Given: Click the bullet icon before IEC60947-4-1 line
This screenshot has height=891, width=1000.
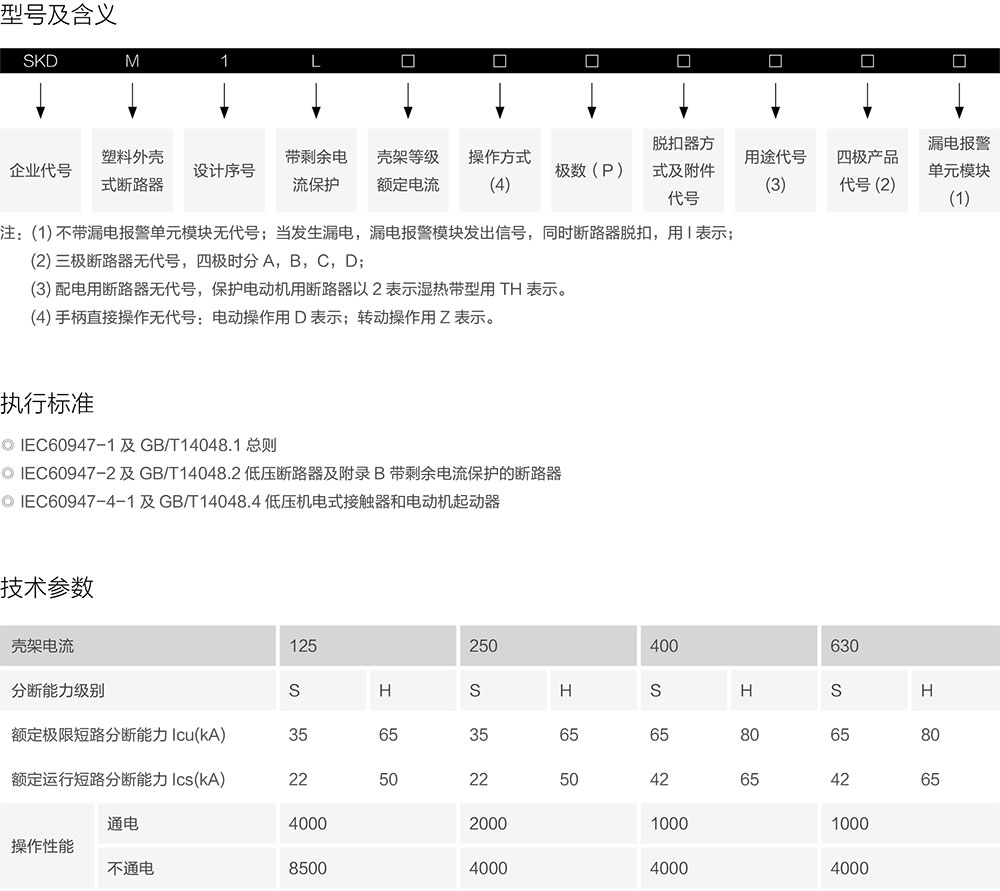Looking at the screenshot, I should (8, 501).
